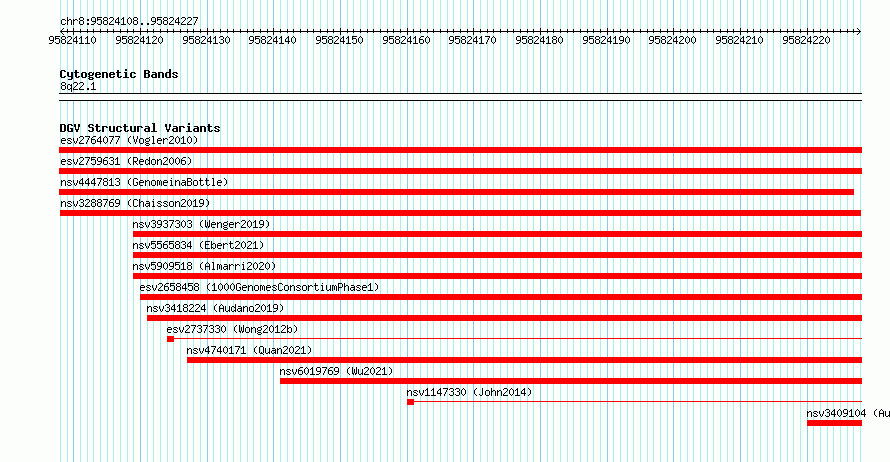Open the nsv3418224 (Audano2019) variant
This screenshot has width=890, height=462.
215,308
